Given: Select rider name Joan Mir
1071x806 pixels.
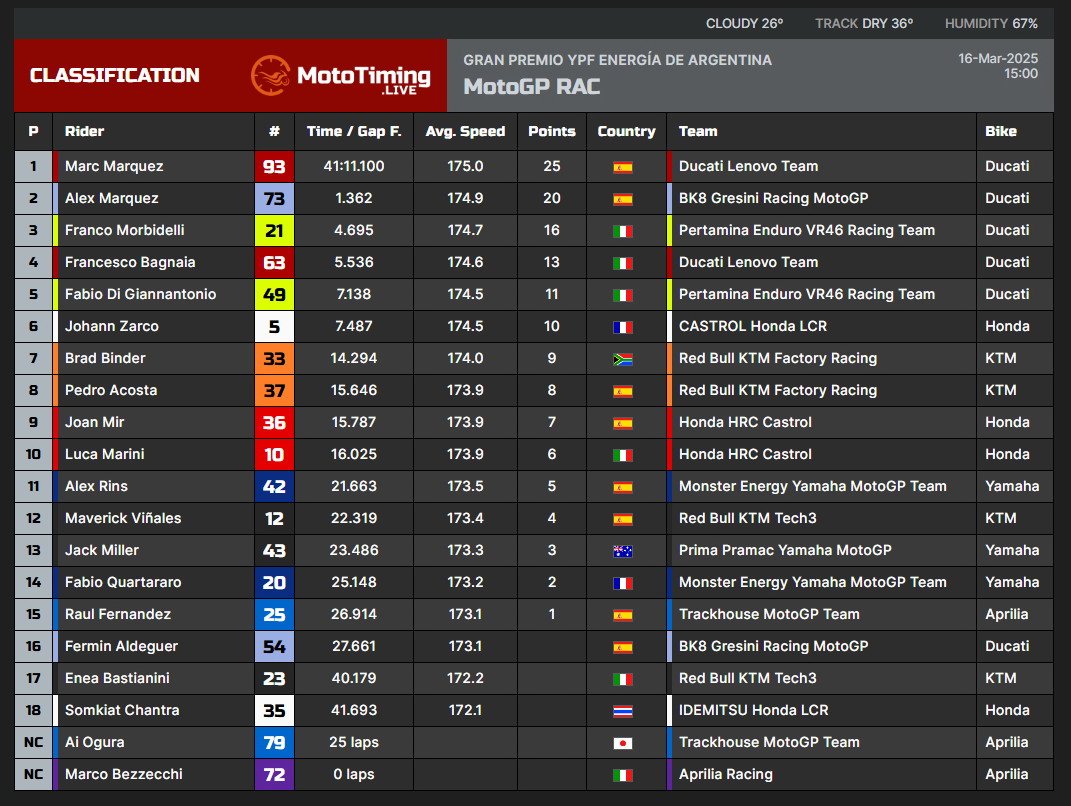Looking at the screenshot, I should 94,422.
